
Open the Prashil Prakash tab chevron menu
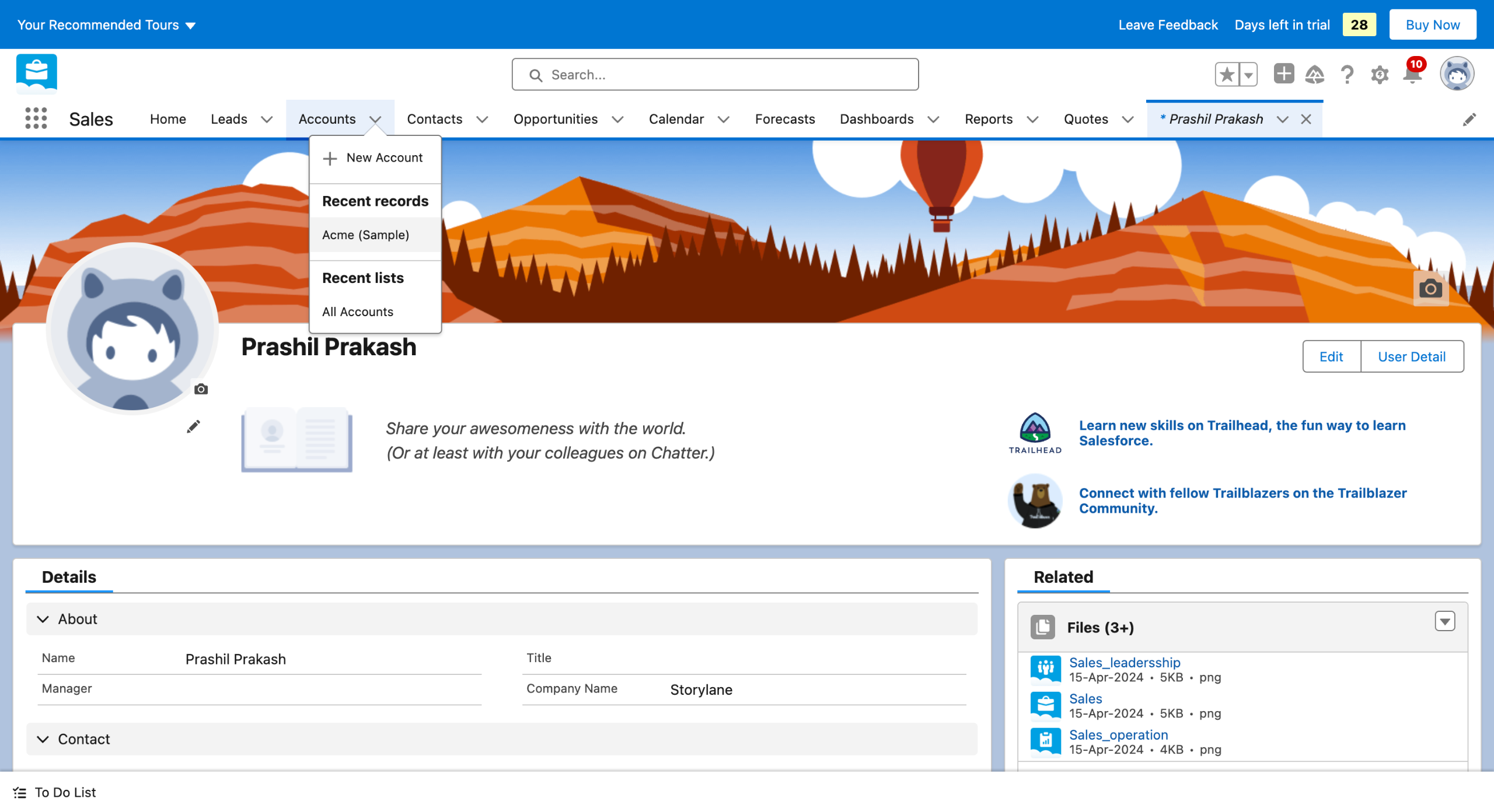point(1282,120)
